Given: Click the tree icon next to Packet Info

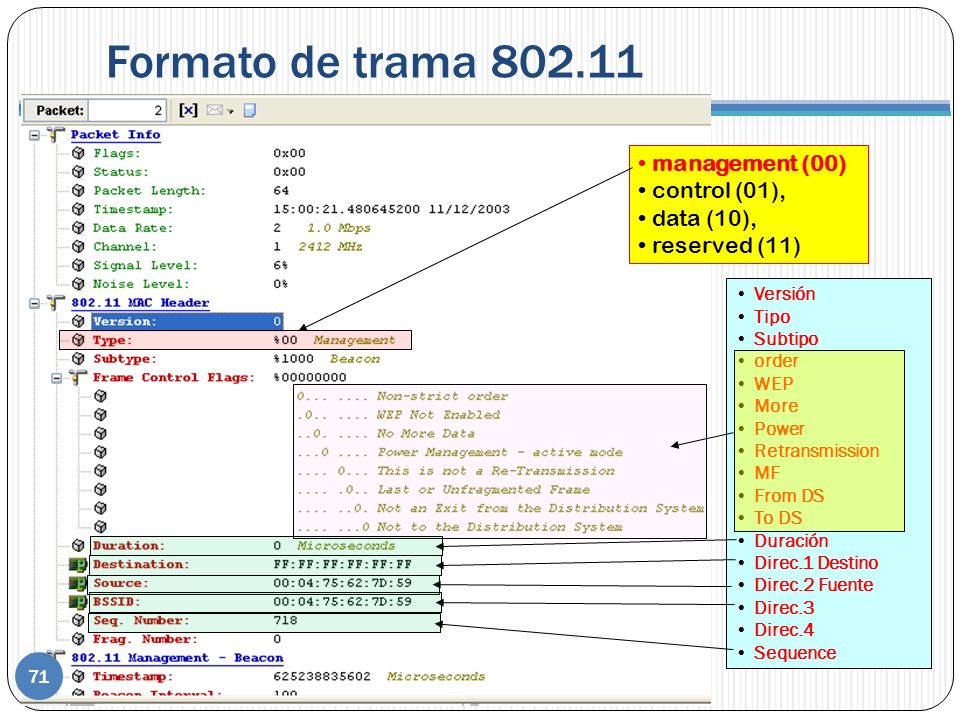Looking at the screenshot, I should click(56, 134).
